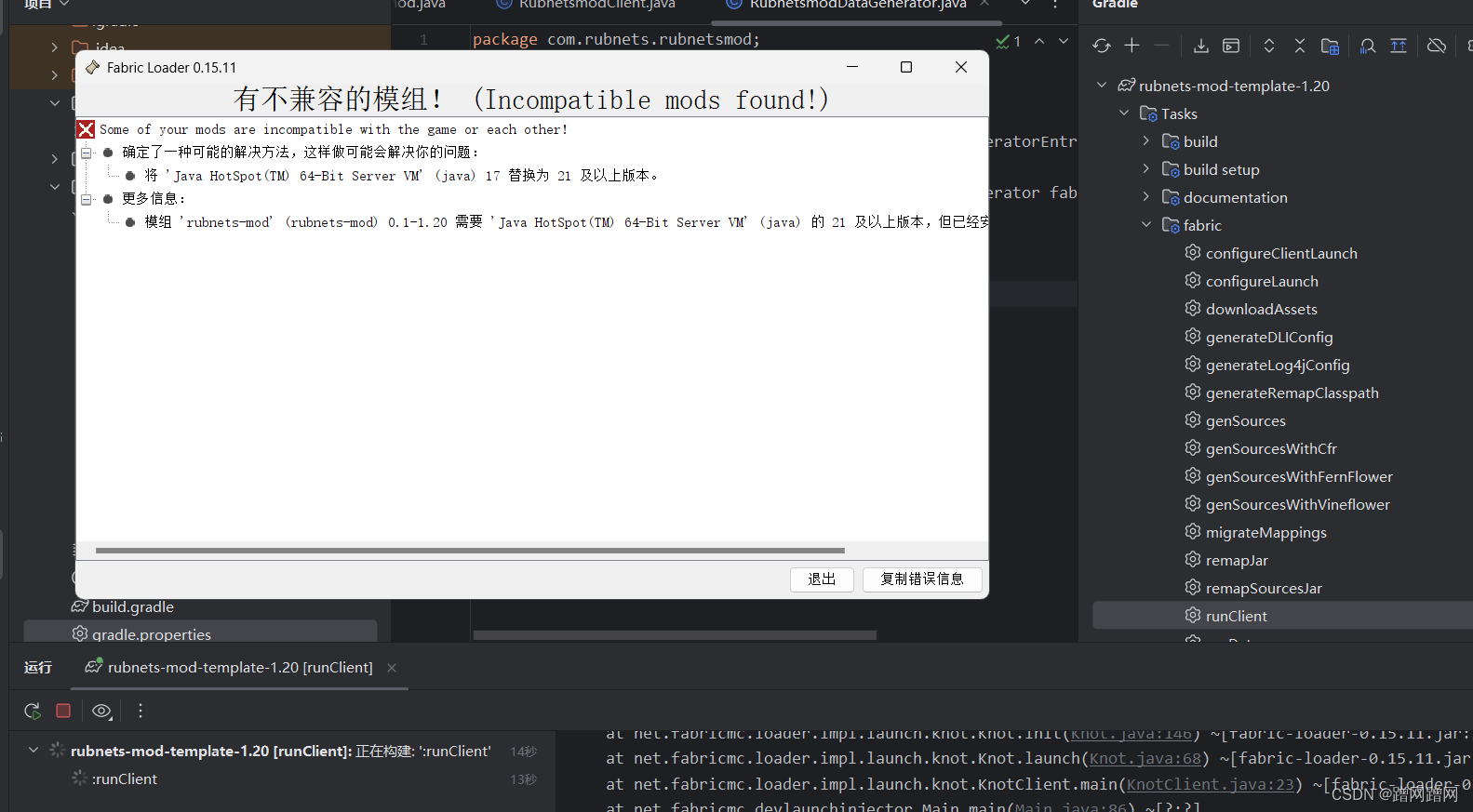Click horizontal scrollbar in Fabric Loader dialog
Viewport: 1473px width, 812px height.
pos(470,551)
